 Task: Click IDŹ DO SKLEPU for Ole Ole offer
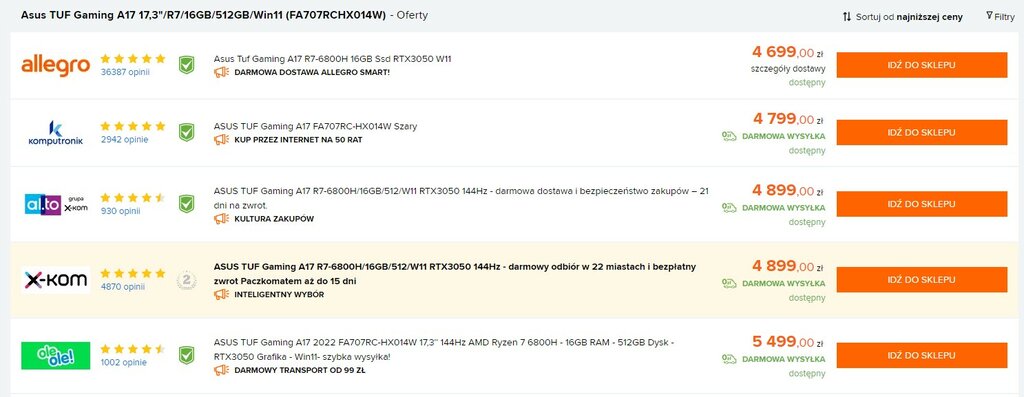pyautogui.click(x=921, y=355)
